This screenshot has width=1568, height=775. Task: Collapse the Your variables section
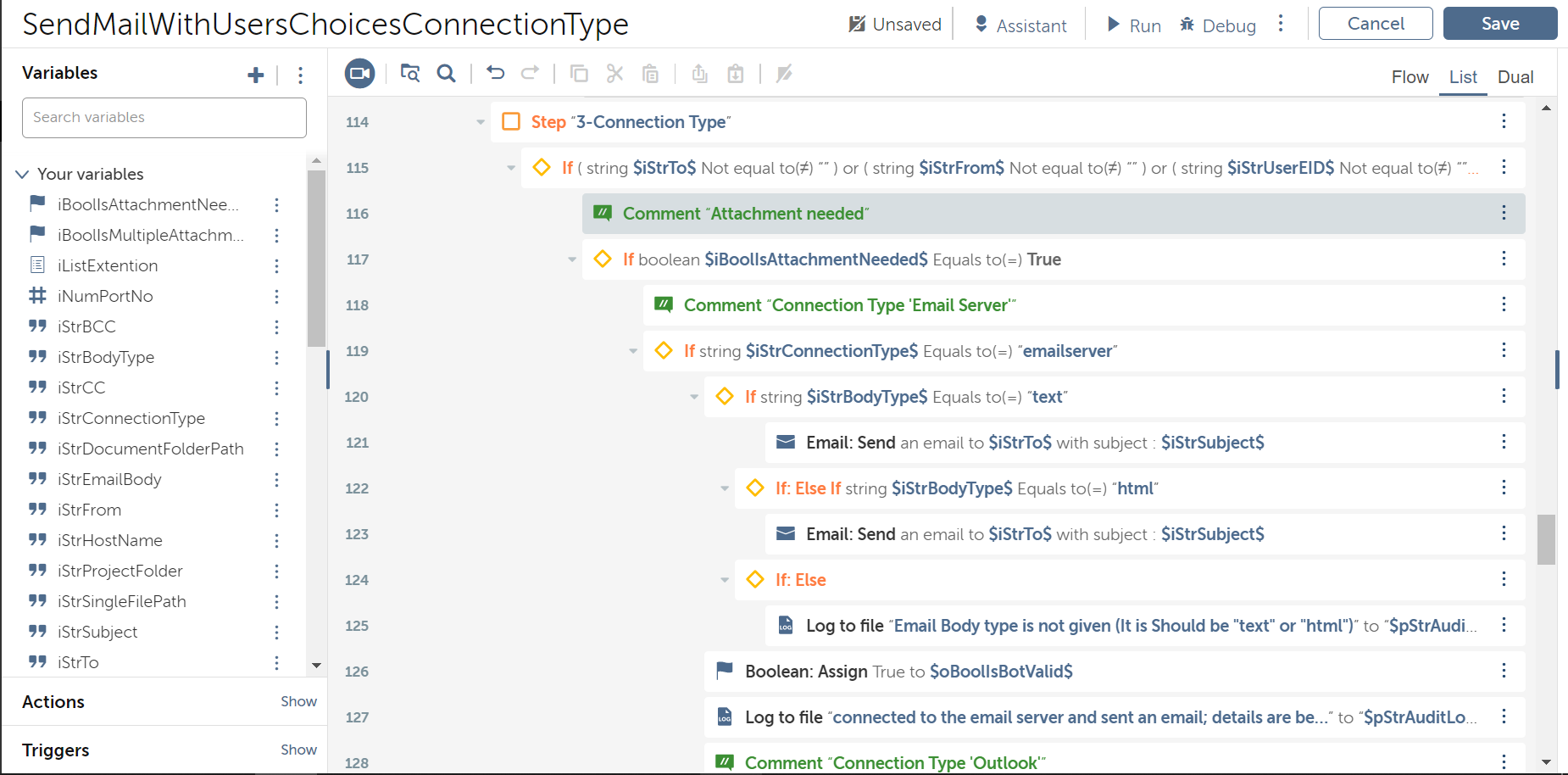[x=22, y=174]
